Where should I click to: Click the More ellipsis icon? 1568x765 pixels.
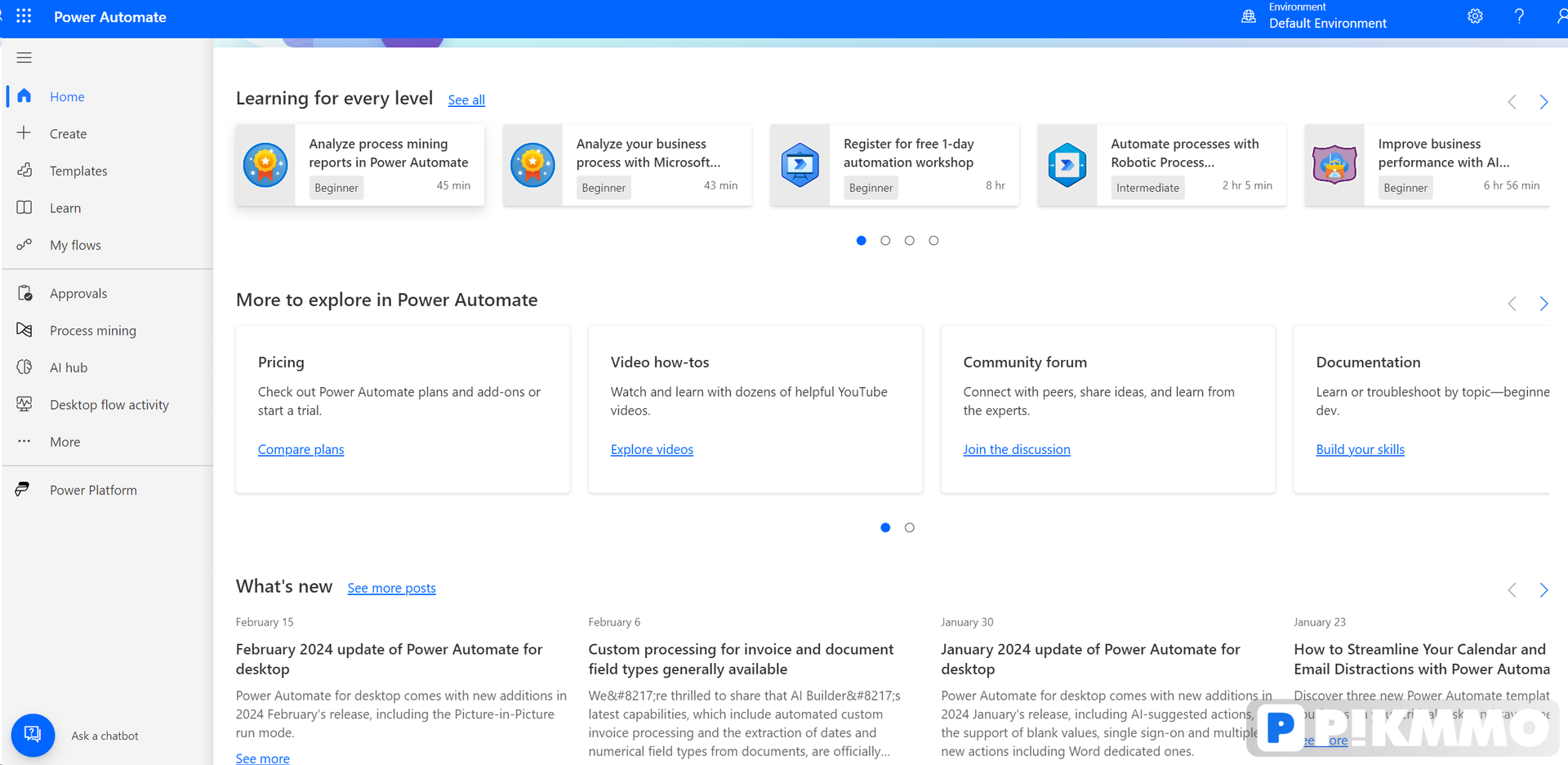point(24,441)
